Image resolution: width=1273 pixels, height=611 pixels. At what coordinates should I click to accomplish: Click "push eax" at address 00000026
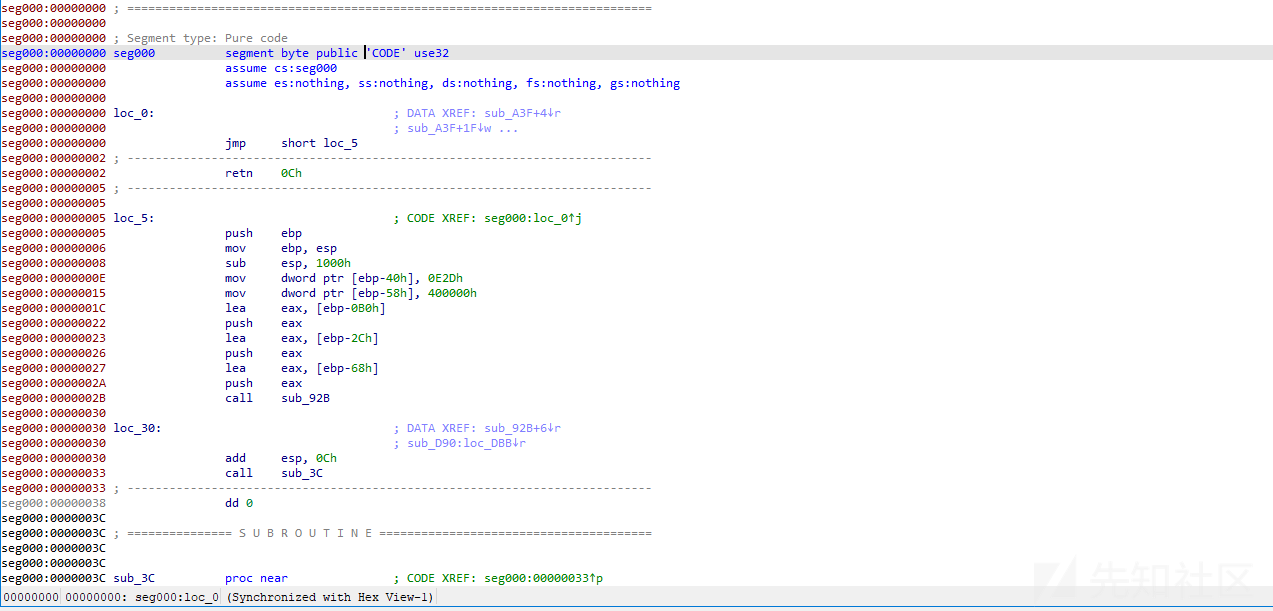(263, 353)
